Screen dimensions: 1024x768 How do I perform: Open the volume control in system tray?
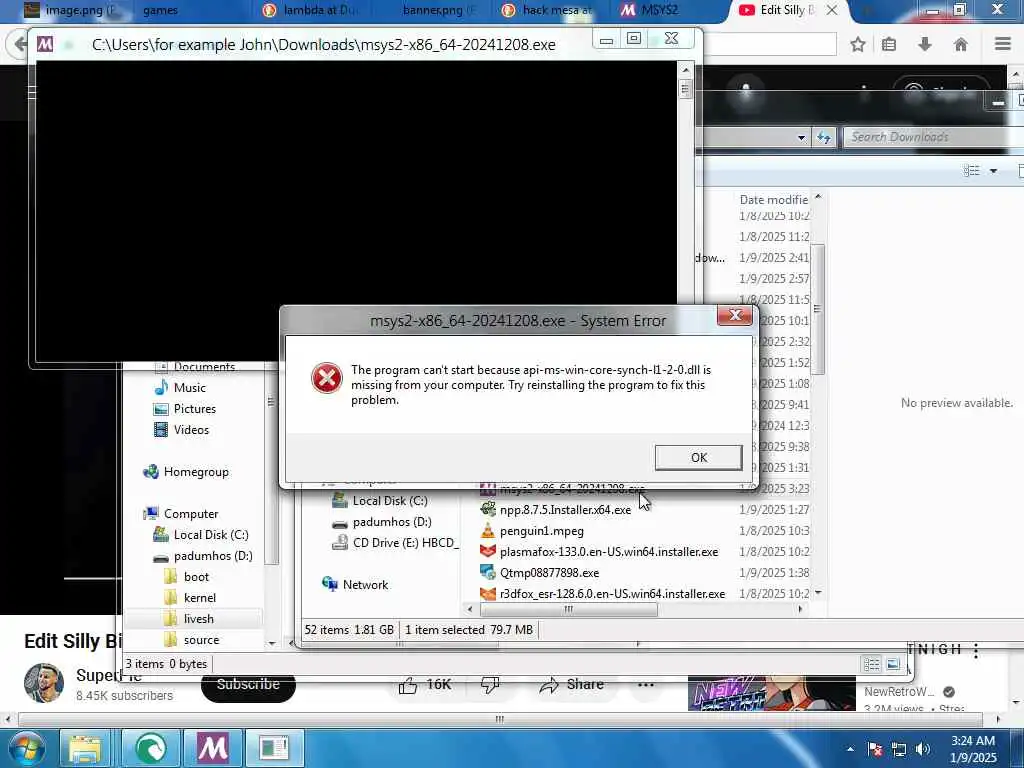click(x=922, y=749)
